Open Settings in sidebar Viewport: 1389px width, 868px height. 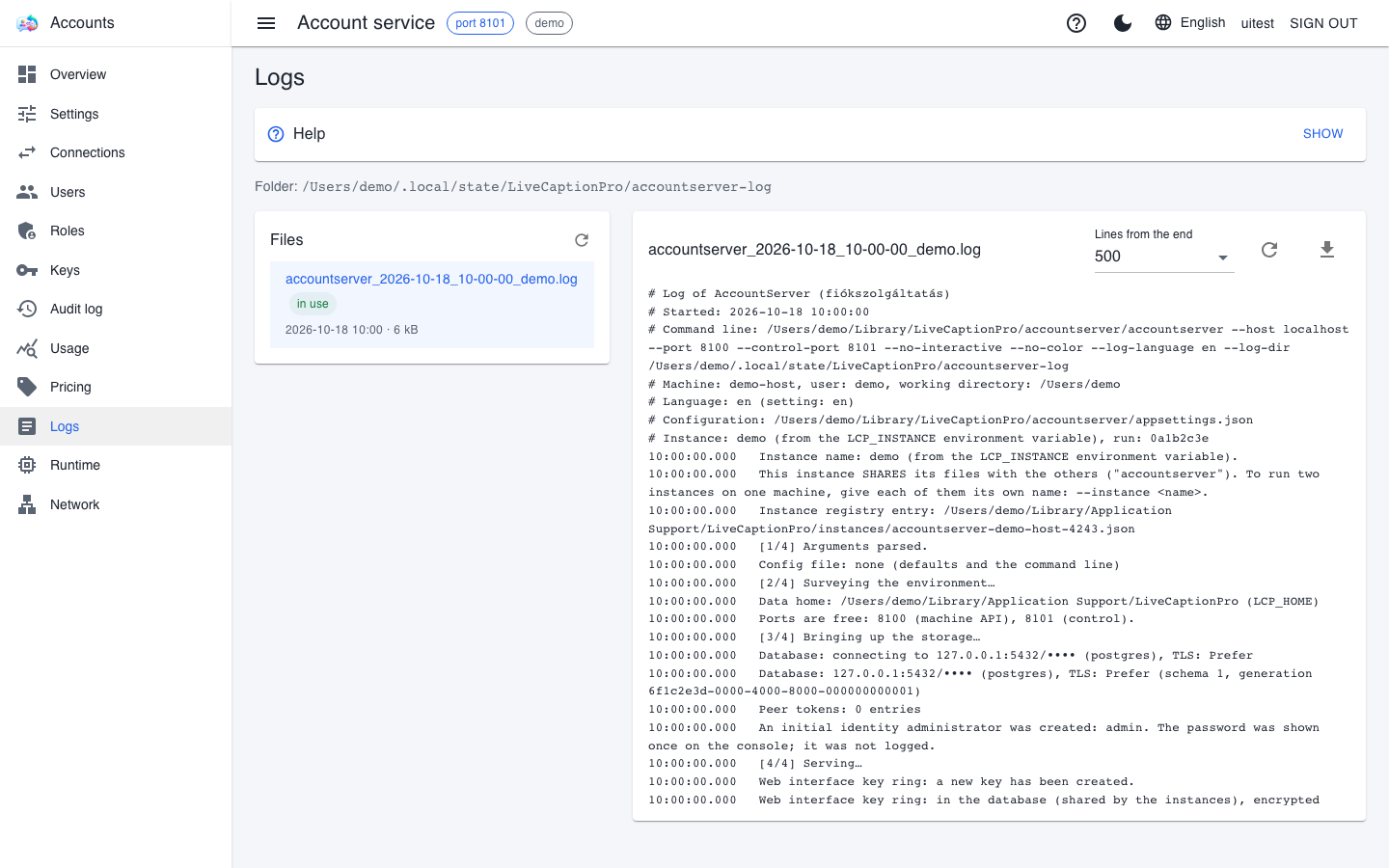[116, 114]
